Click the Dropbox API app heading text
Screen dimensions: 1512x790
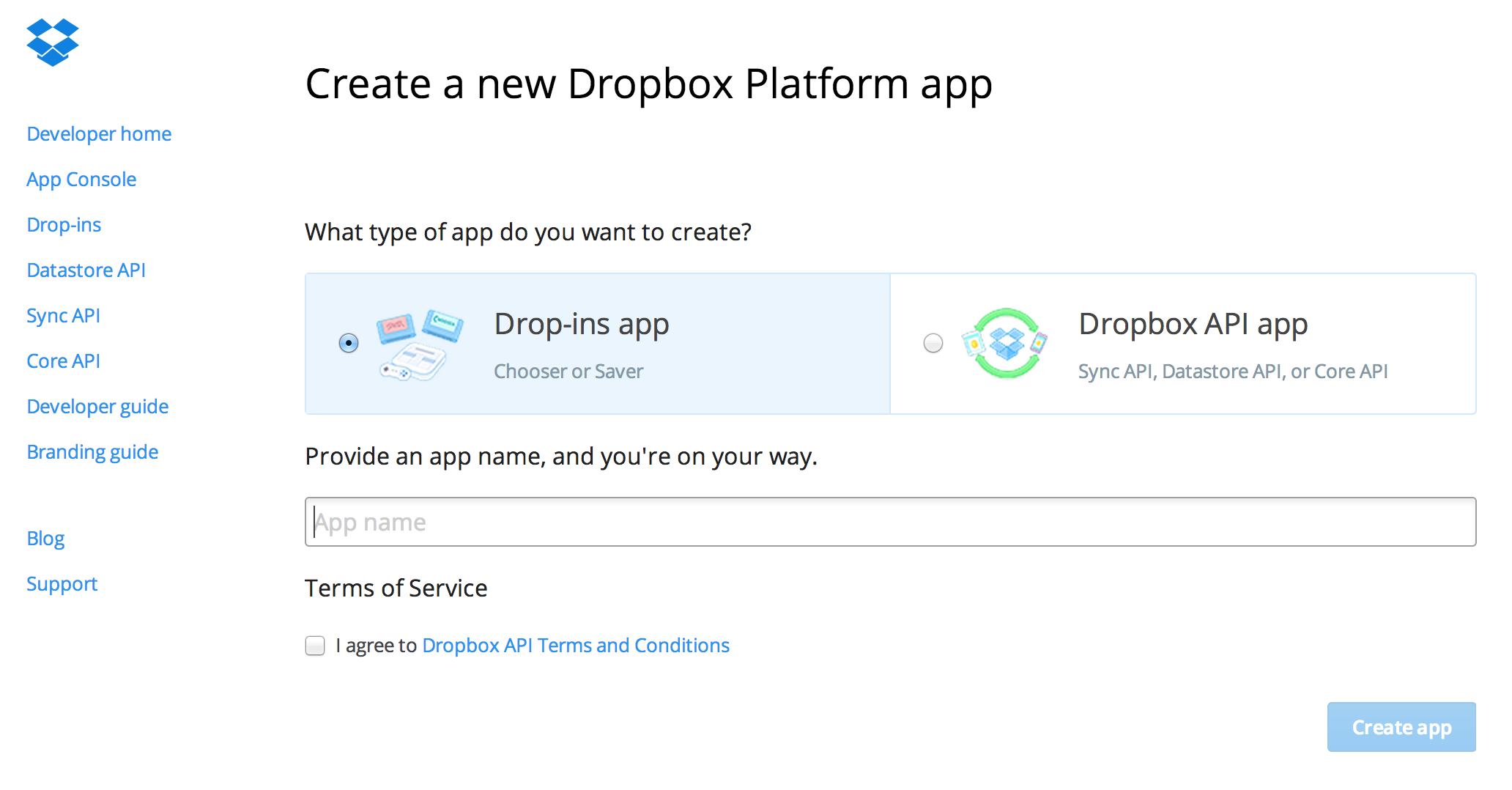1193,325
